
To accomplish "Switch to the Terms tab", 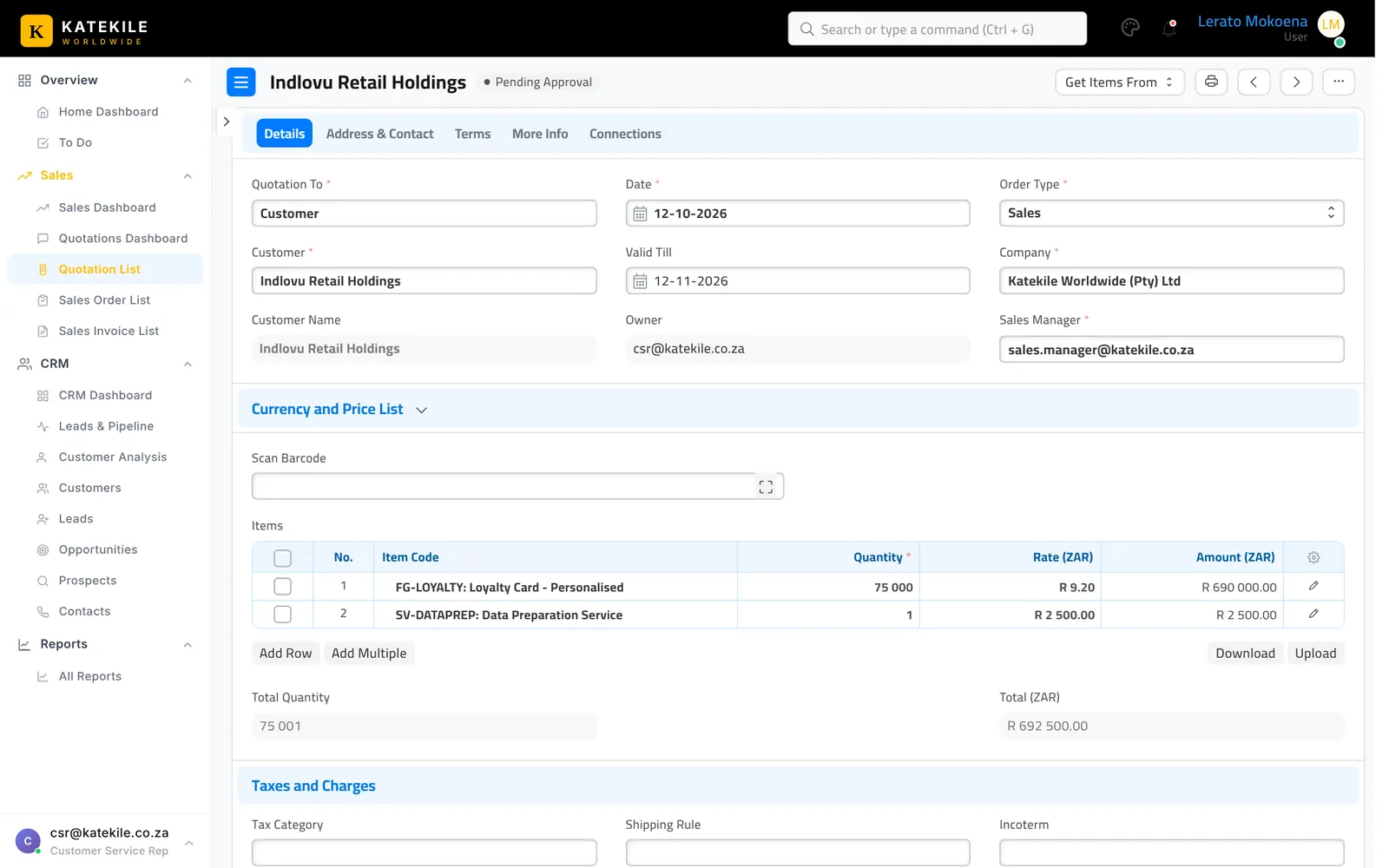I will tap(472, 134).
